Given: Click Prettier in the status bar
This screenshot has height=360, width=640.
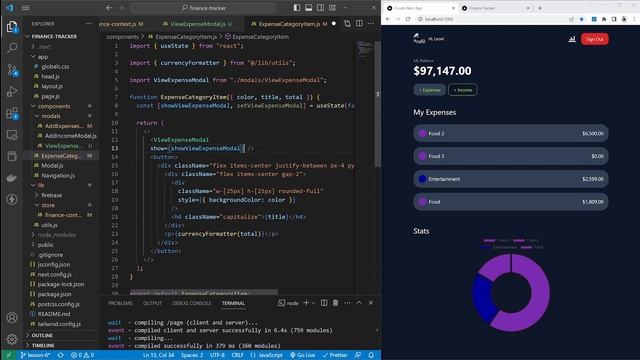Looking at the screenshot, I should (x=335, y=355).
